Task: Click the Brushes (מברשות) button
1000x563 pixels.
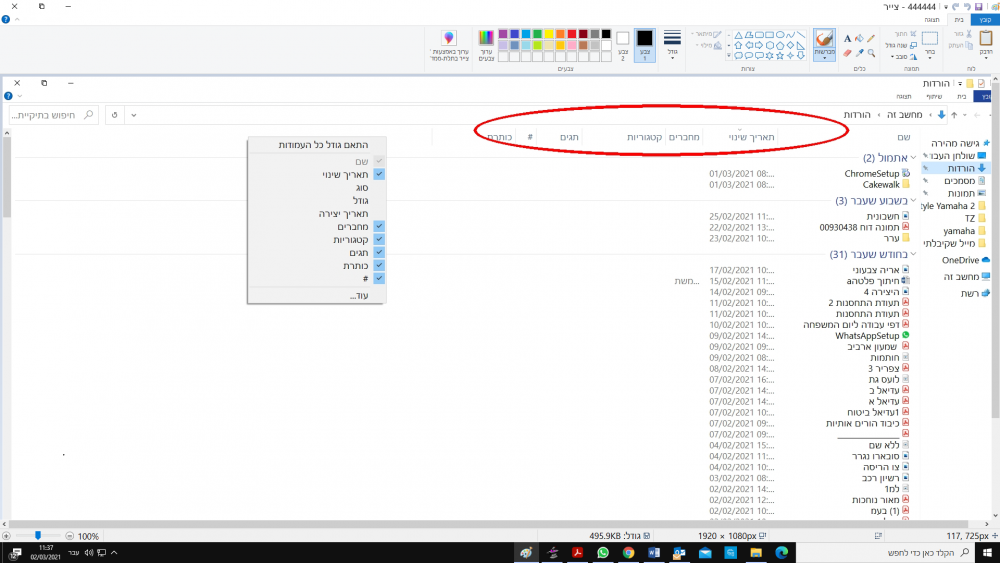Action: coord(824,45)
